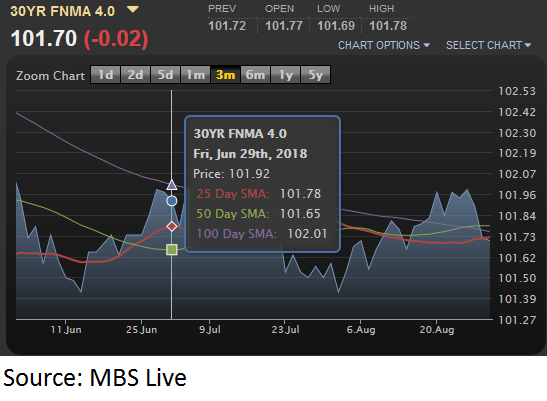Open the SELECT CHART dropdown
Image resolution: width=547 pixels, height=401 pixels.
(488, 45)
